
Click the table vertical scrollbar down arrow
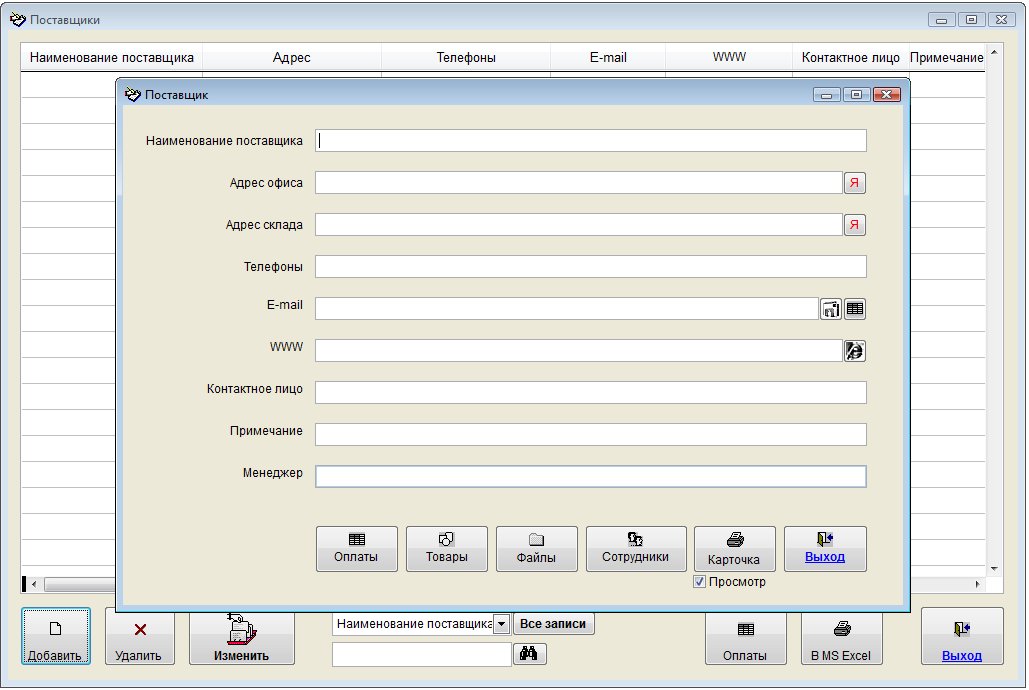click(994, 569)
